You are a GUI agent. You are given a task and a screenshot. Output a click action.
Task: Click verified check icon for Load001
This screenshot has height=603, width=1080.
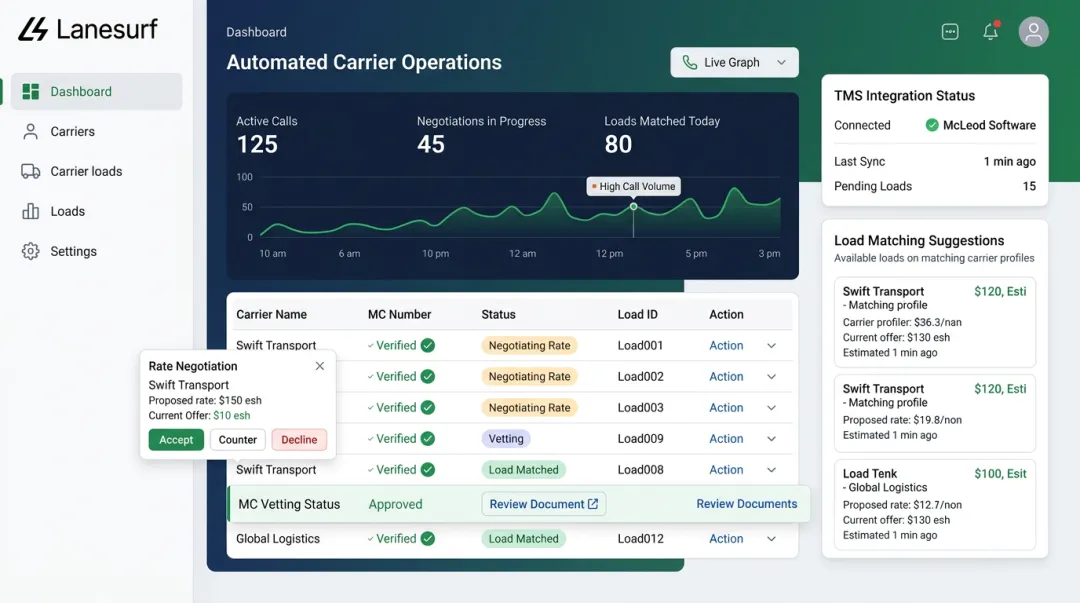(428, 345)
